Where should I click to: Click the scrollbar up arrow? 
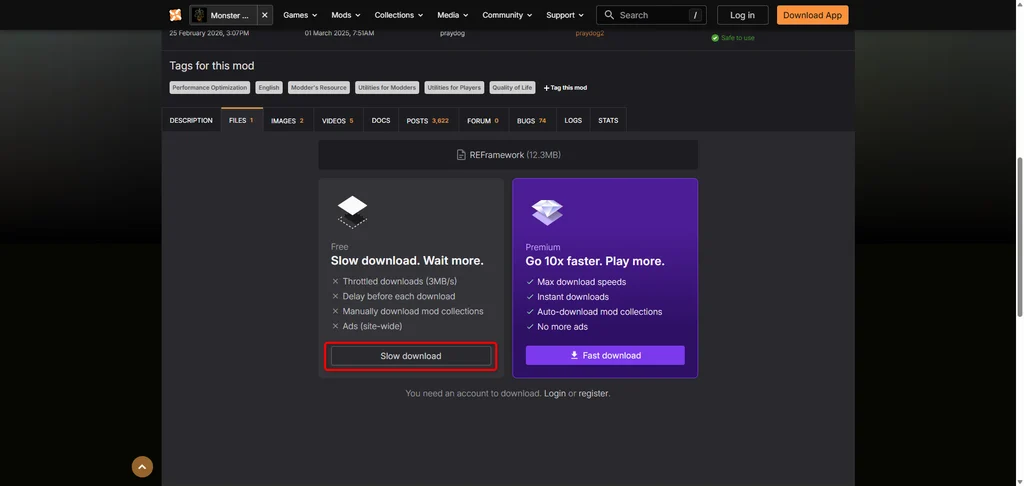[x=1018, y=5]
